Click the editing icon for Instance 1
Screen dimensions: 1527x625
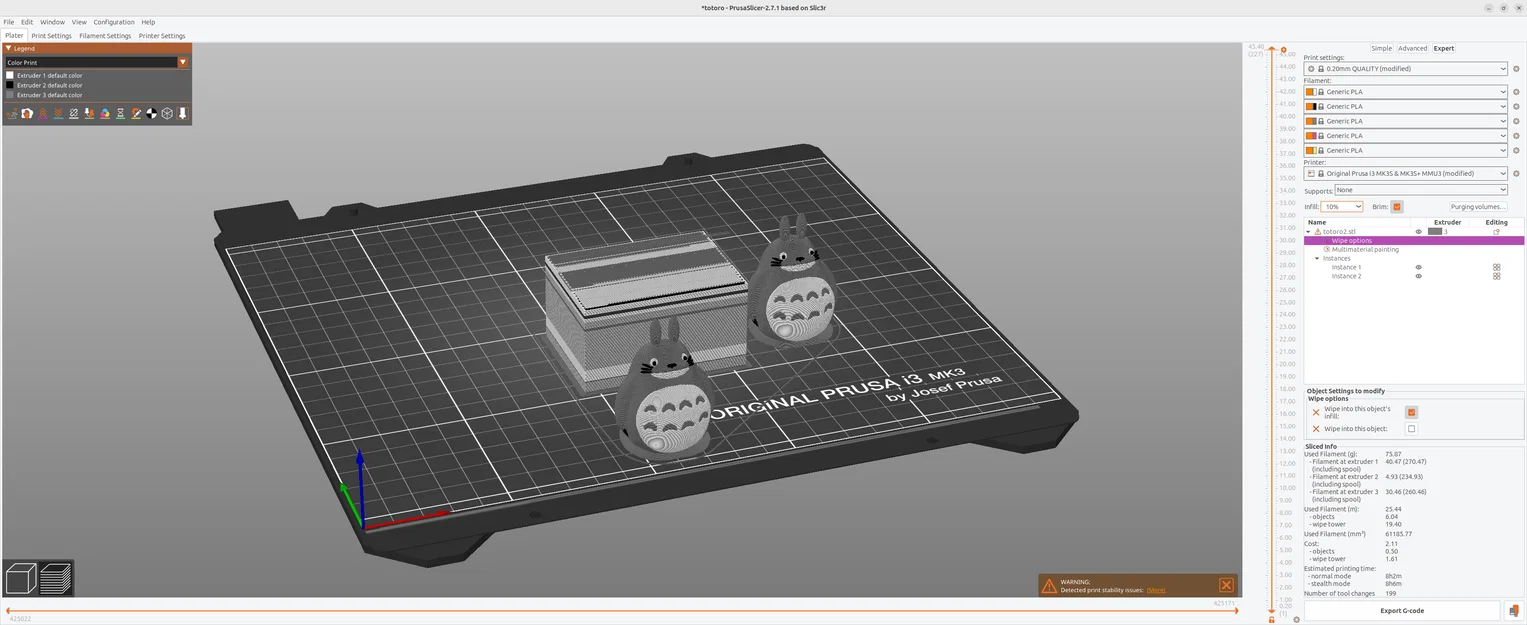(x=1496, y=268)
